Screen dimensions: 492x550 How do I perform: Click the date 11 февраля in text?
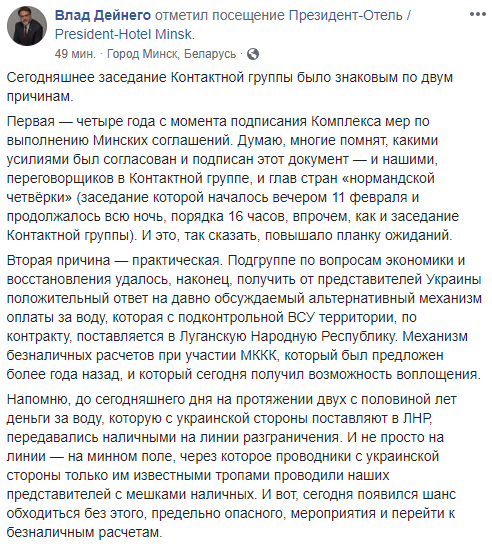[369, 197]
